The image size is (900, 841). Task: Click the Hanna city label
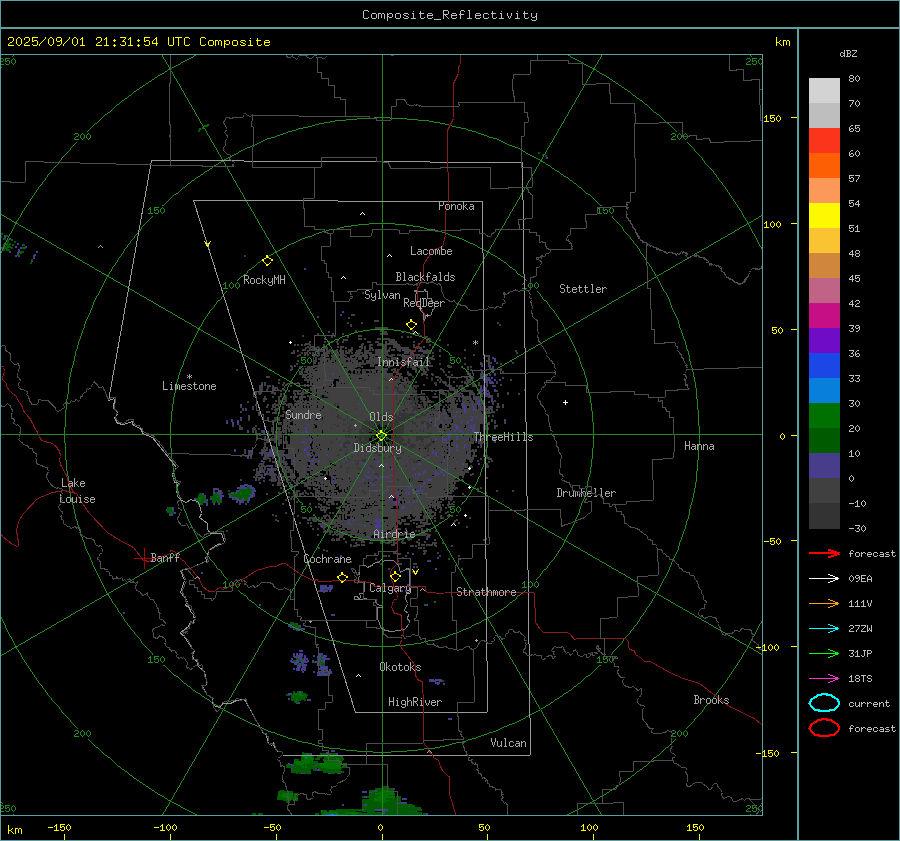[x=699, y=446]
